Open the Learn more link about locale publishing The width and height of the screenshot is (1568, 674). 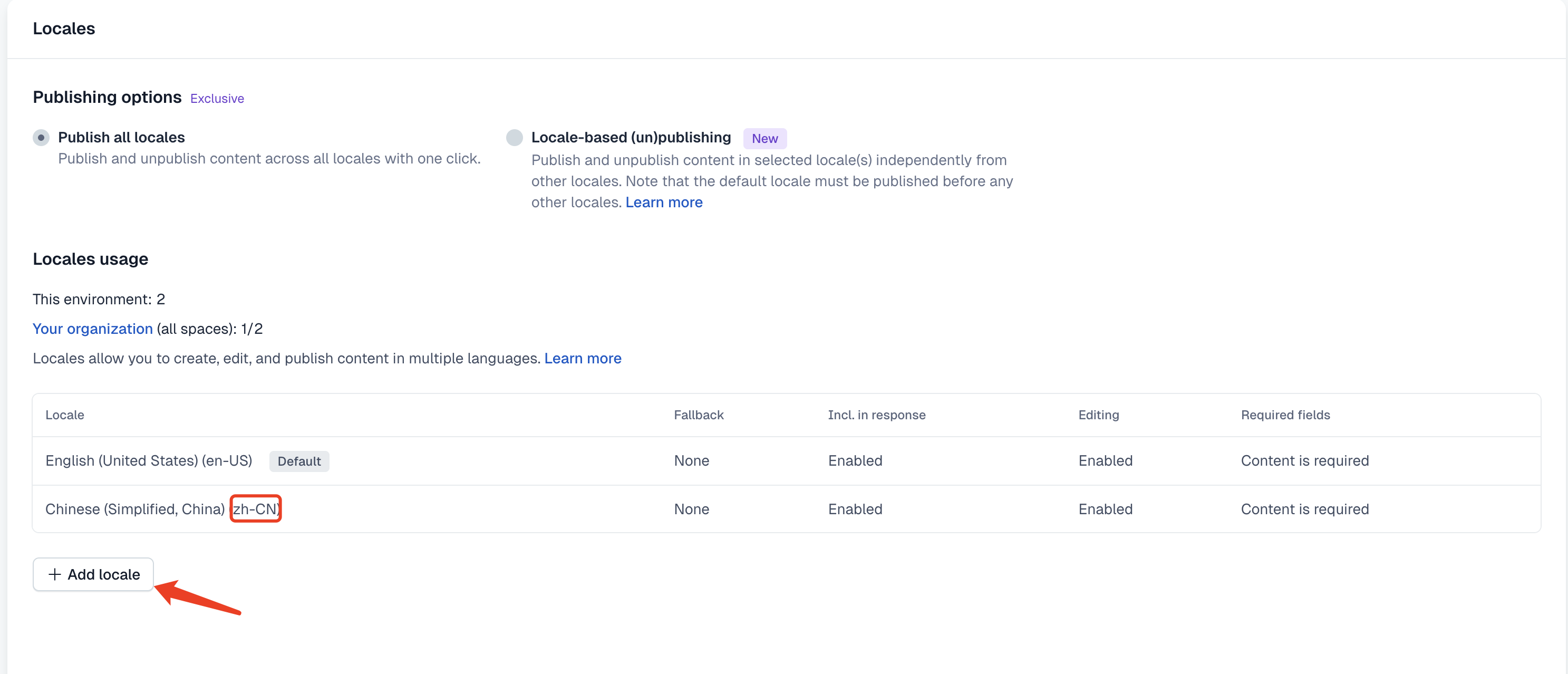click(663, 202)
